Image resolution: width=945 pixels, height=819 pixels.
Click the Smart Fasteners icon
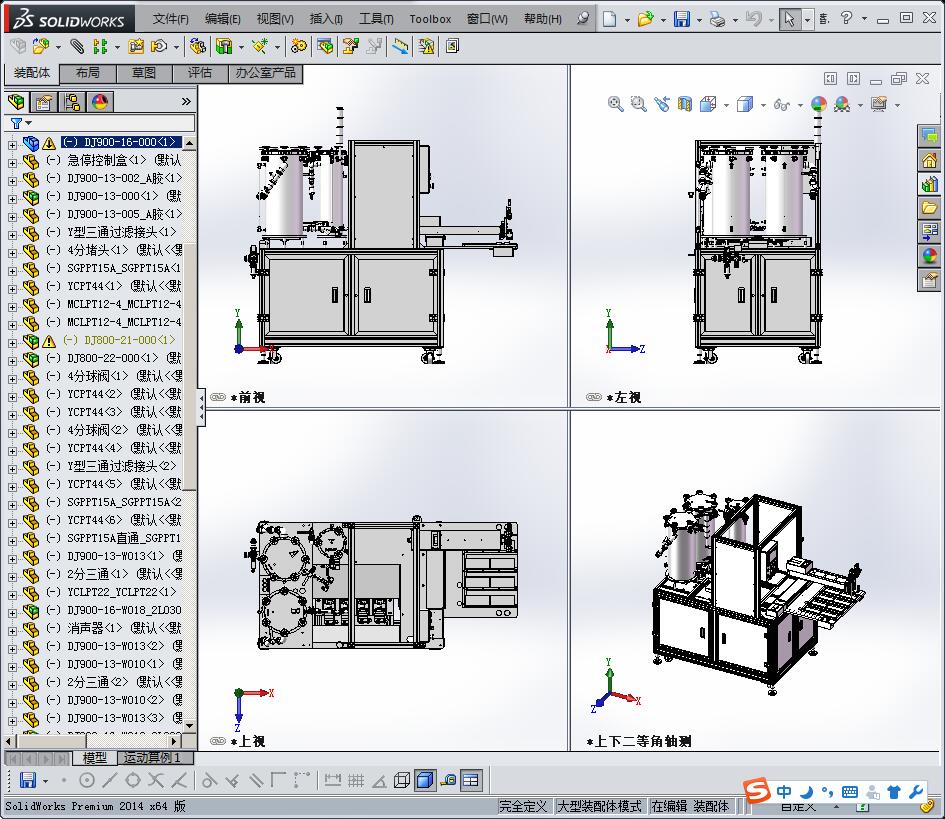[x=137, y=46]
